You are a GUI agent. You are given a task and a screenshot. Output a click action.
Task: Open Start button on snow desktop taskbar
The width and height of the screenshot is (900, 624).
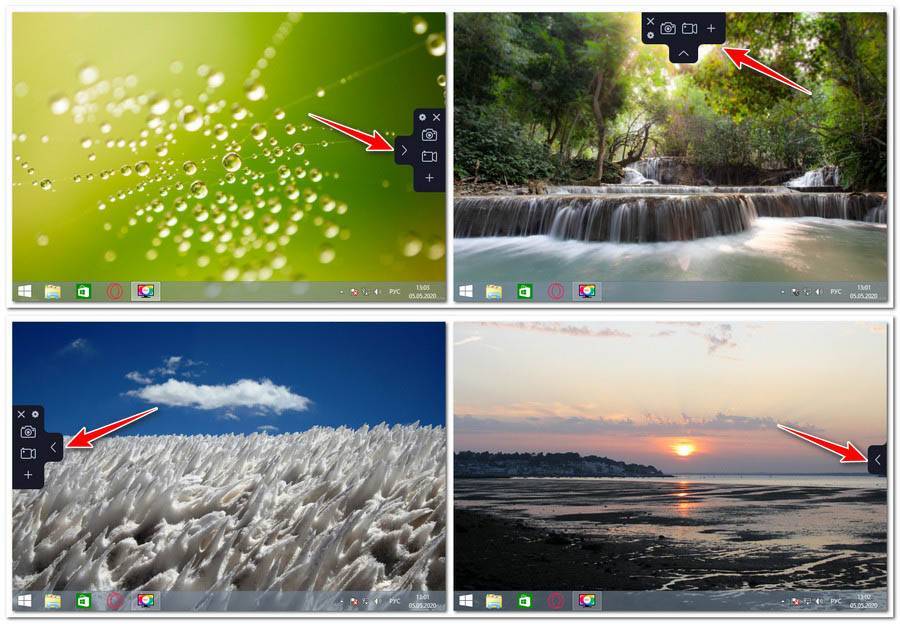pos(25,600)
